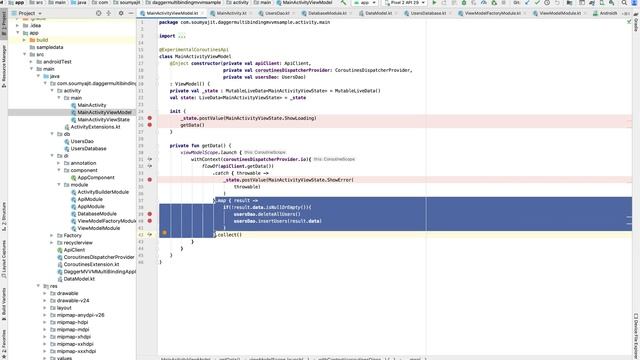The width and height of the screenshot is (640, 360).
Task: Click the Make Project hammer icon
Action: click(343, 2)
